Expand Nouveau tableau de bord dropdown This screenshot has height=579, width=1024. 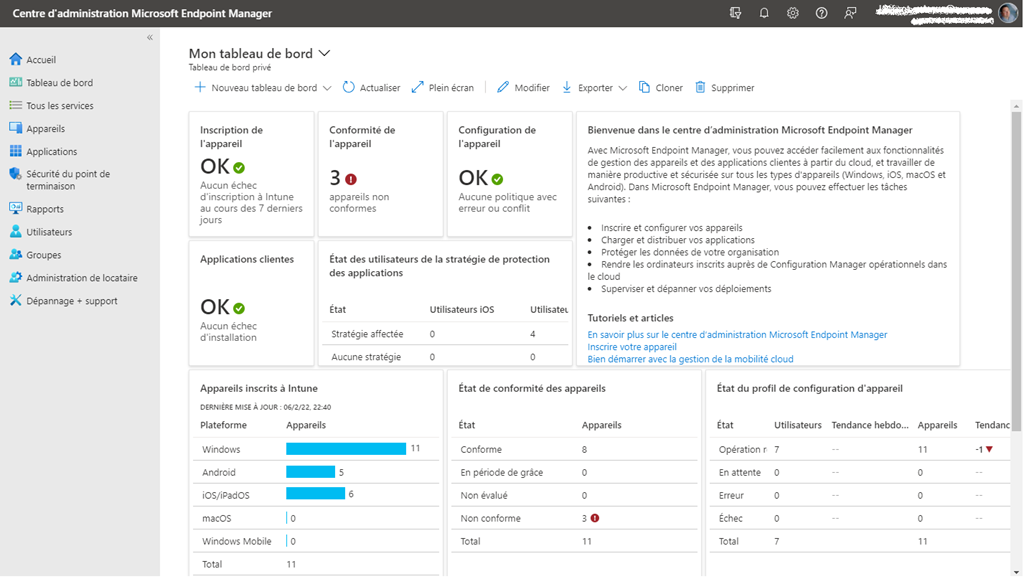(327, 88)
